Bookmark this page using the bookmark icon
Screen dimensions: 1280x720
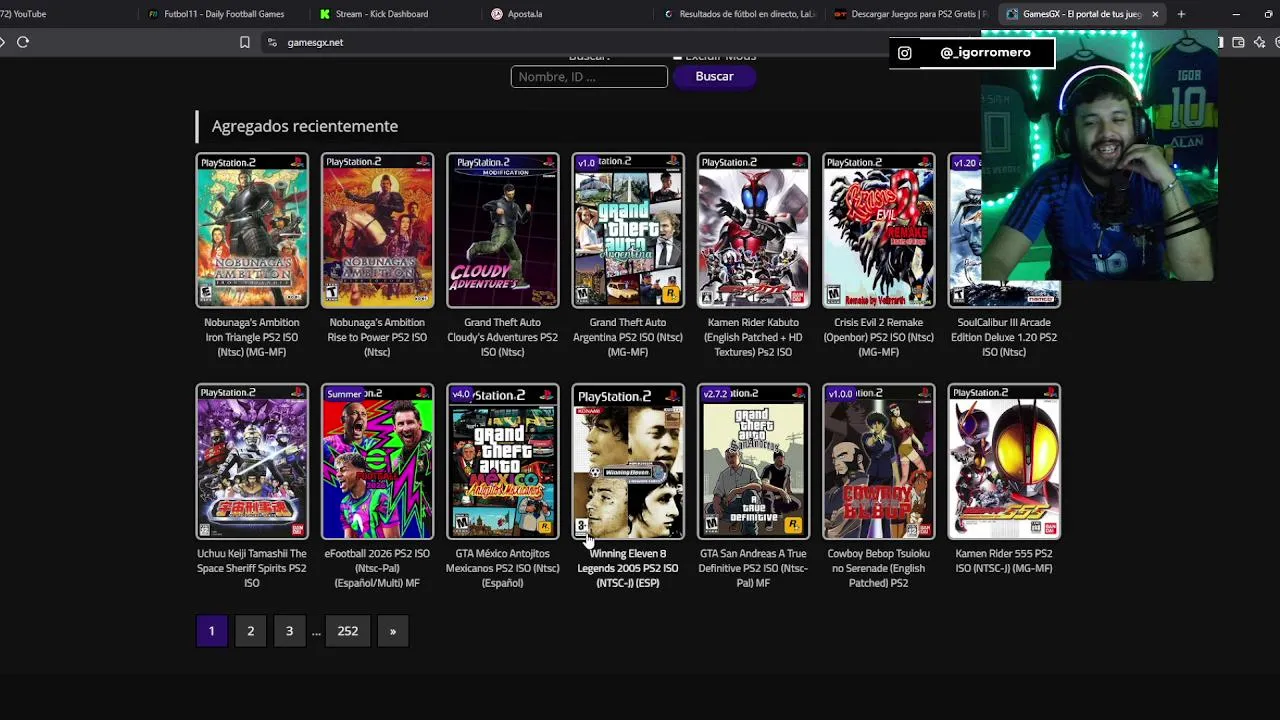pyautogui.click(x=244, y=42)
